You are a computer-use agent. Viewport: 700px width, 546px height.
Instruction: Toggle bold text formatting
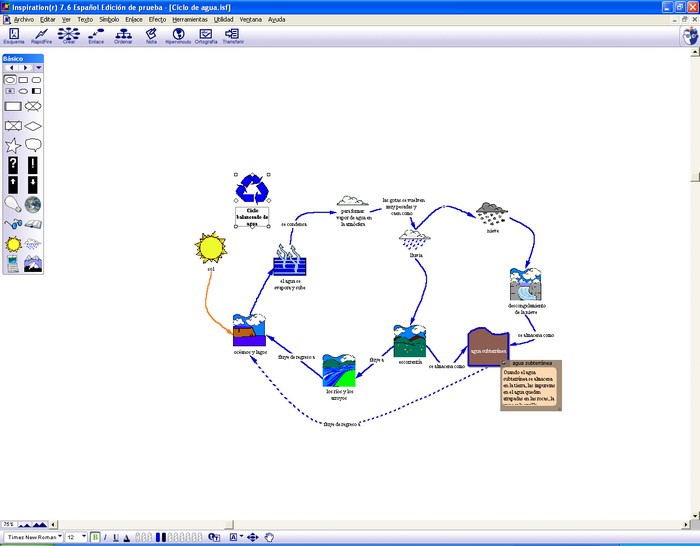point(96,538)
